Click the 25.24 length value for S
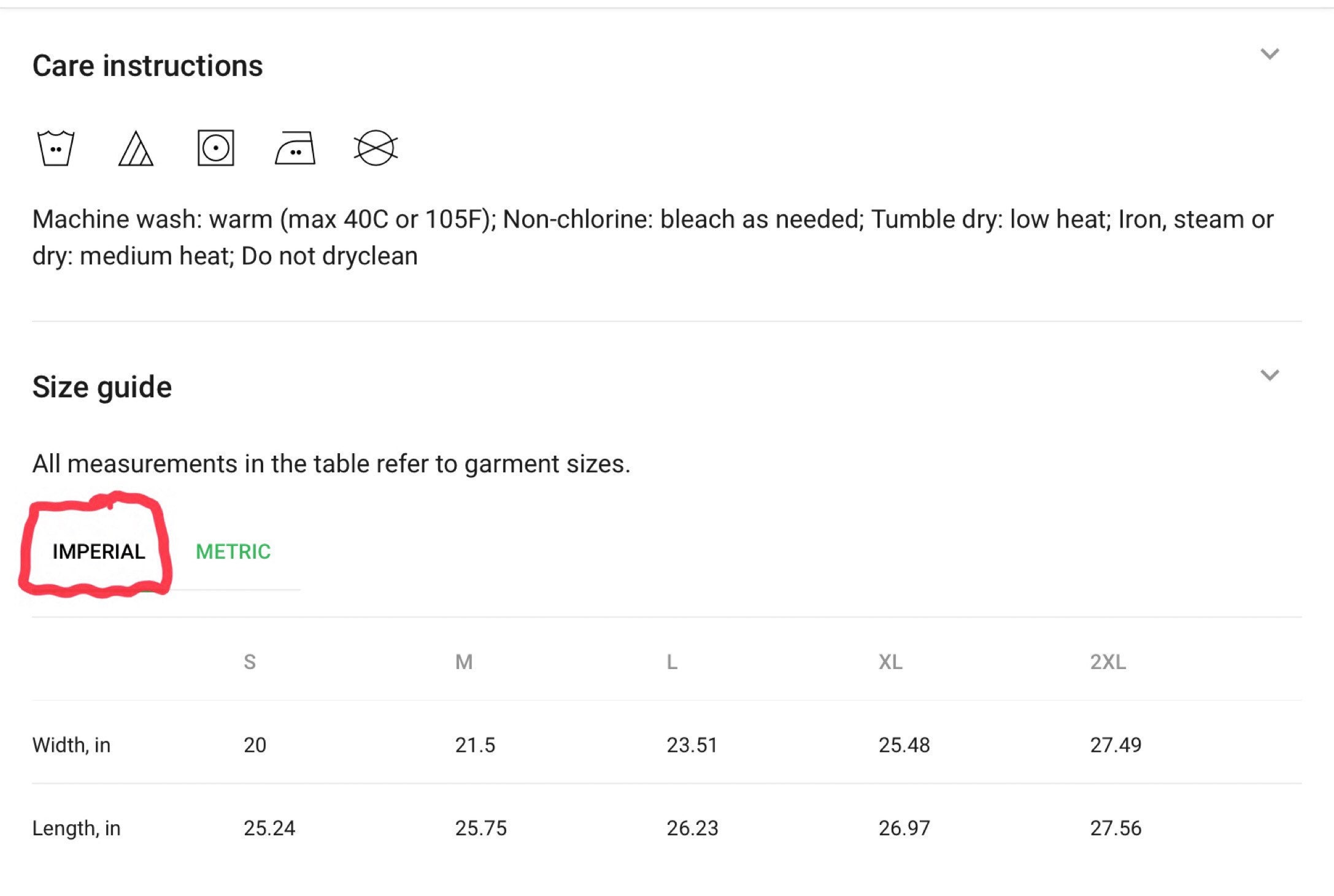The height and width of the screenshot is (896, 1334). pyautogui.click(x=269, y=829)
